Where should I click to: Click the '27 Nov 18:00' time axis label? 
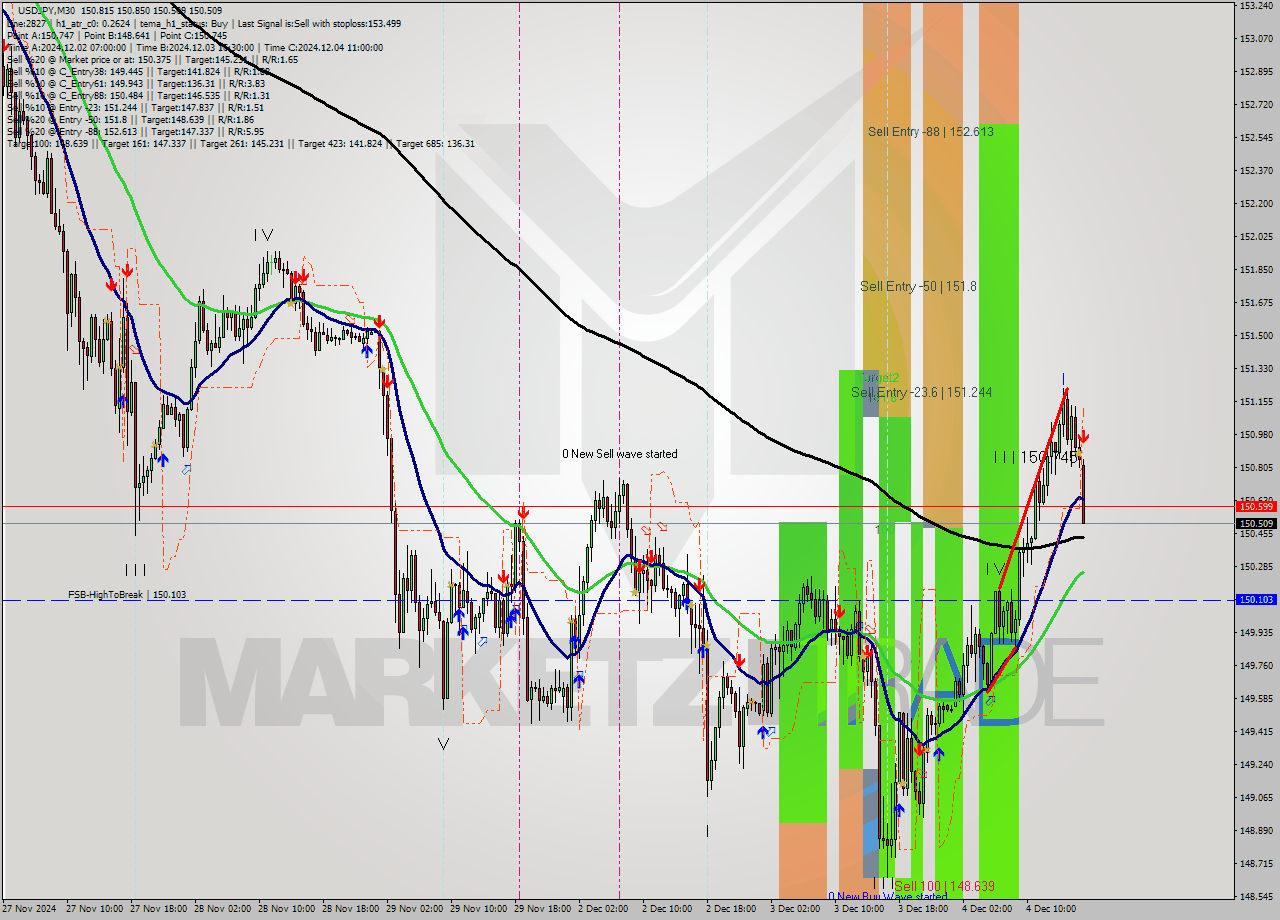[158, 909]
